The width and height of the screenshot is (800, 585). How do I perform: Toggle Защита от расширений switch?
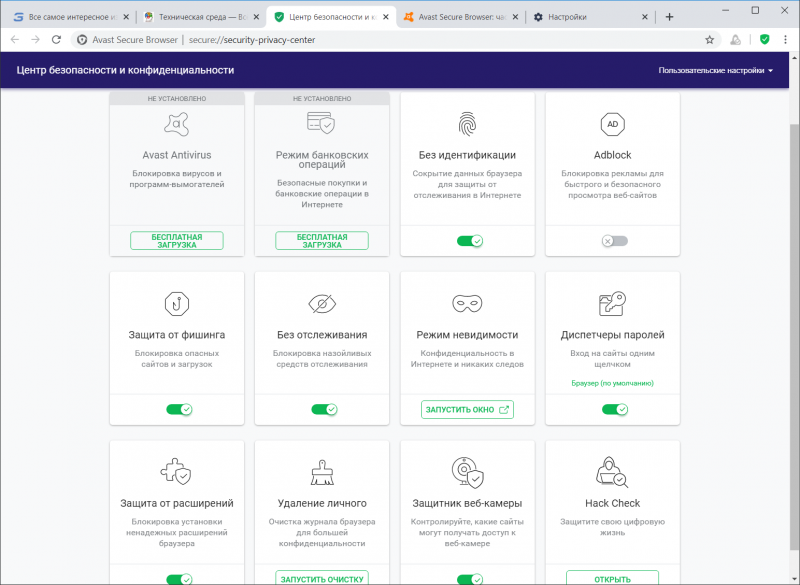179,579
